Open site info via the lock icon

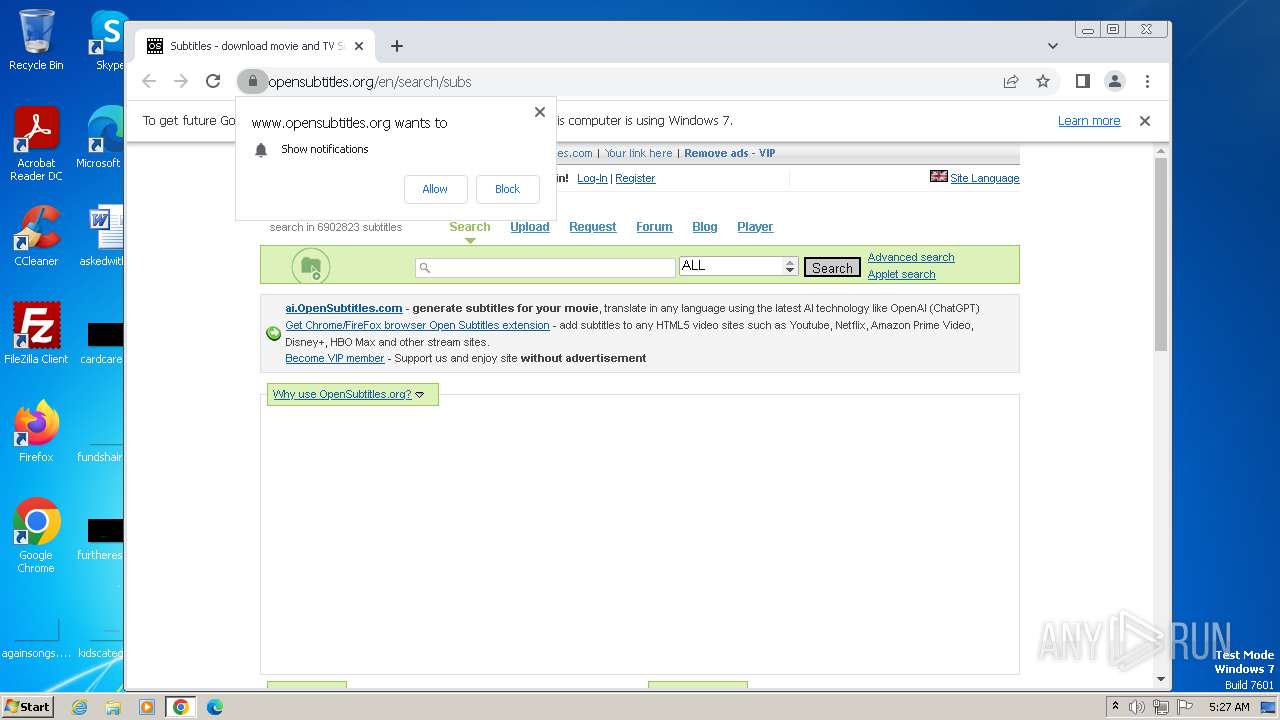coord(252,81)
